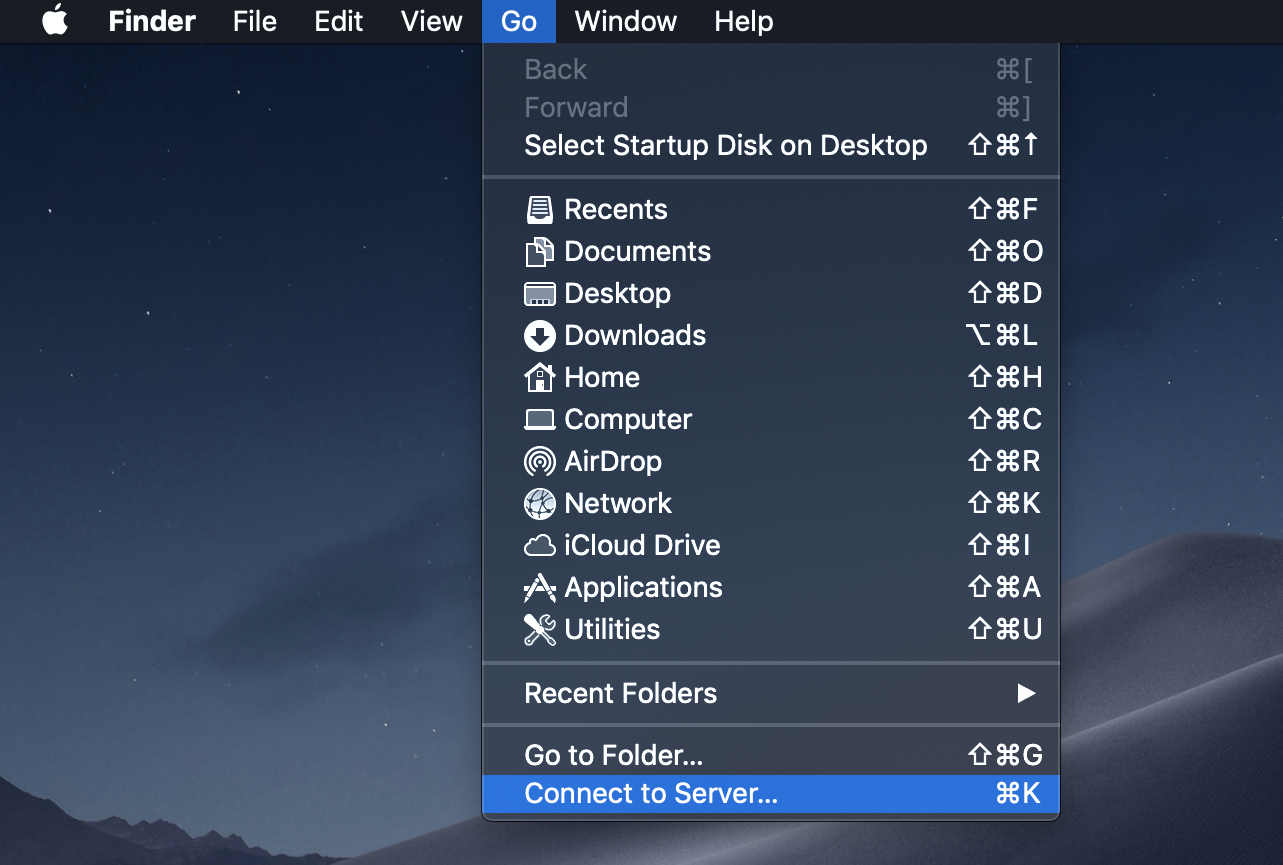Click the iCloud Drive label
The image size is (1283, 865).
642,545
